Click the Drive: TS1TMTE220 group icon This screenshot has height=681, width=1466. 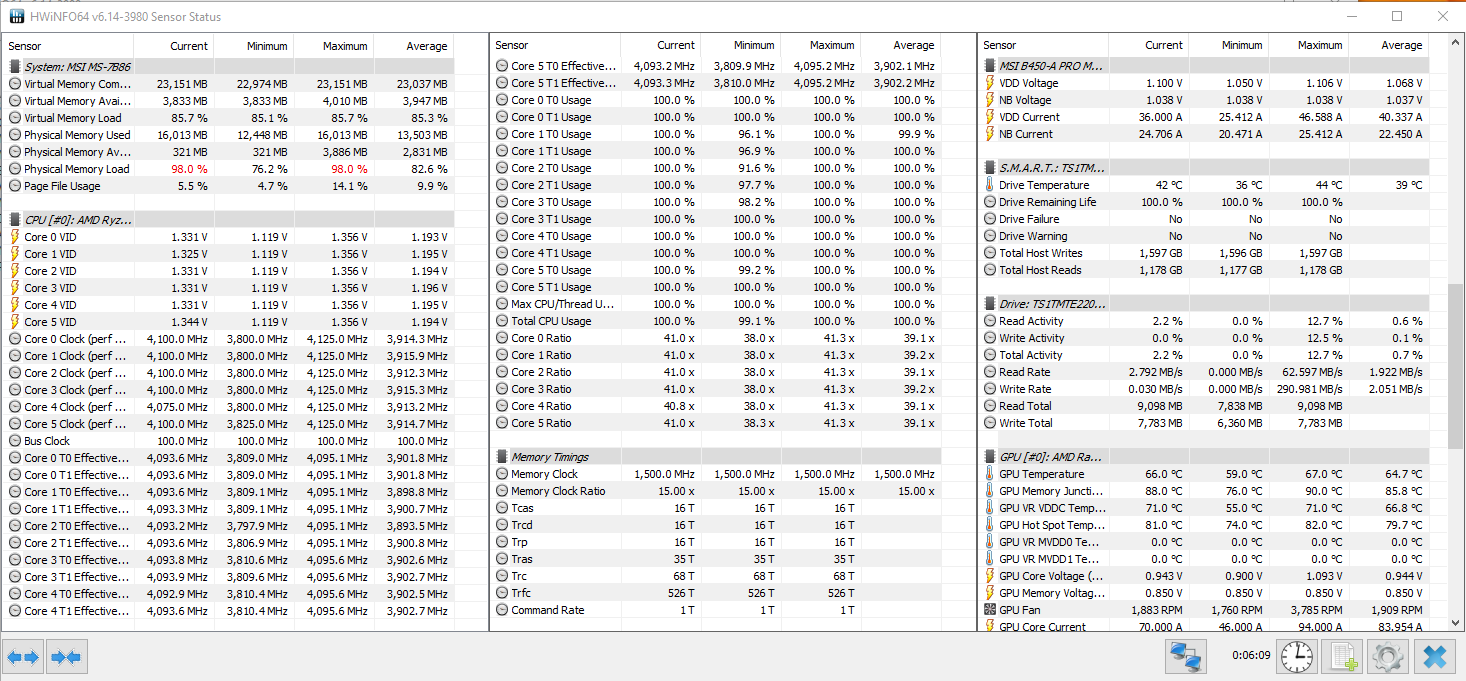990,304
